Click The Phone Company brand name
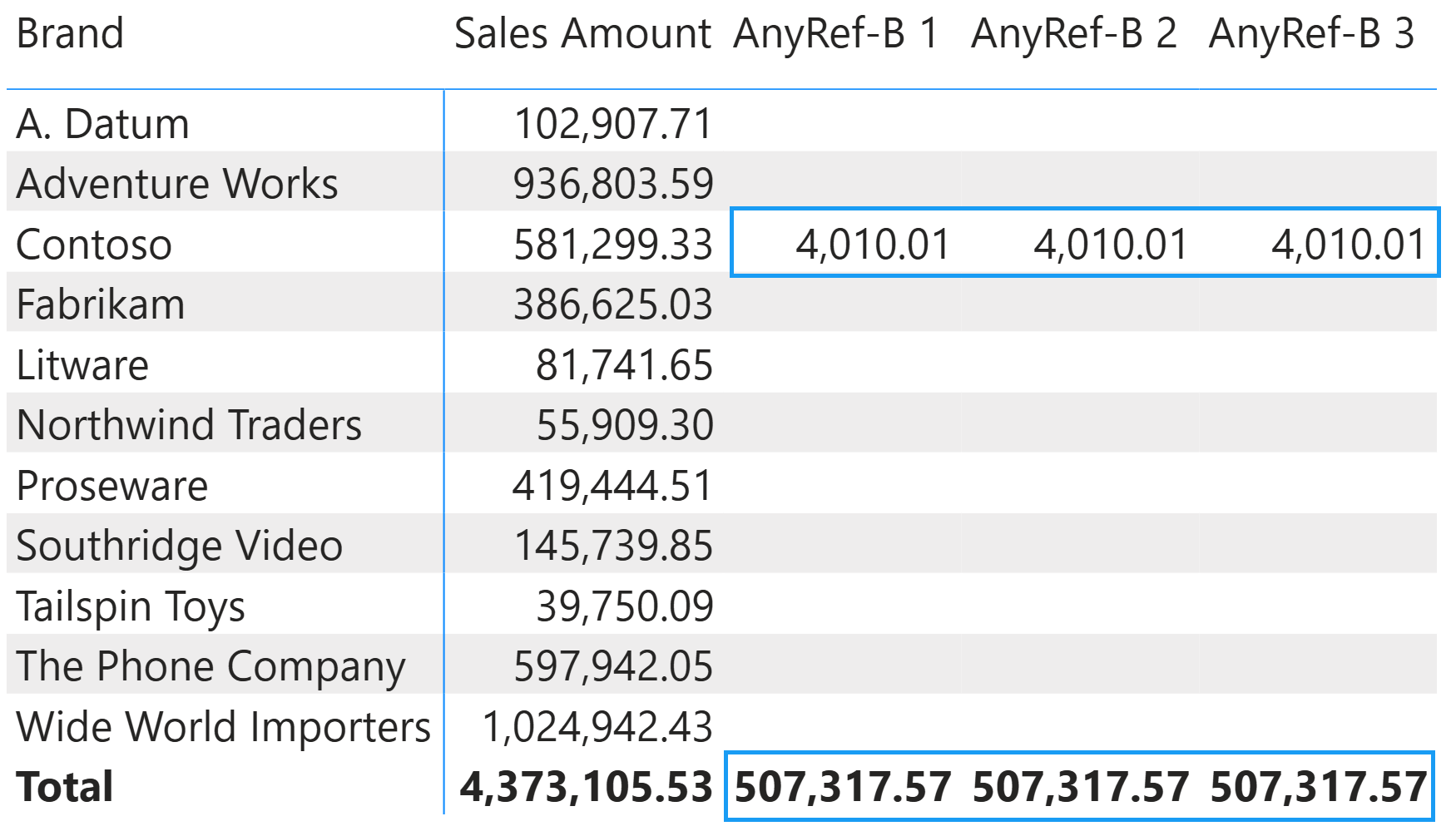Image resolution: width=1456 pixels, height=836 pixels. (210, 666)
